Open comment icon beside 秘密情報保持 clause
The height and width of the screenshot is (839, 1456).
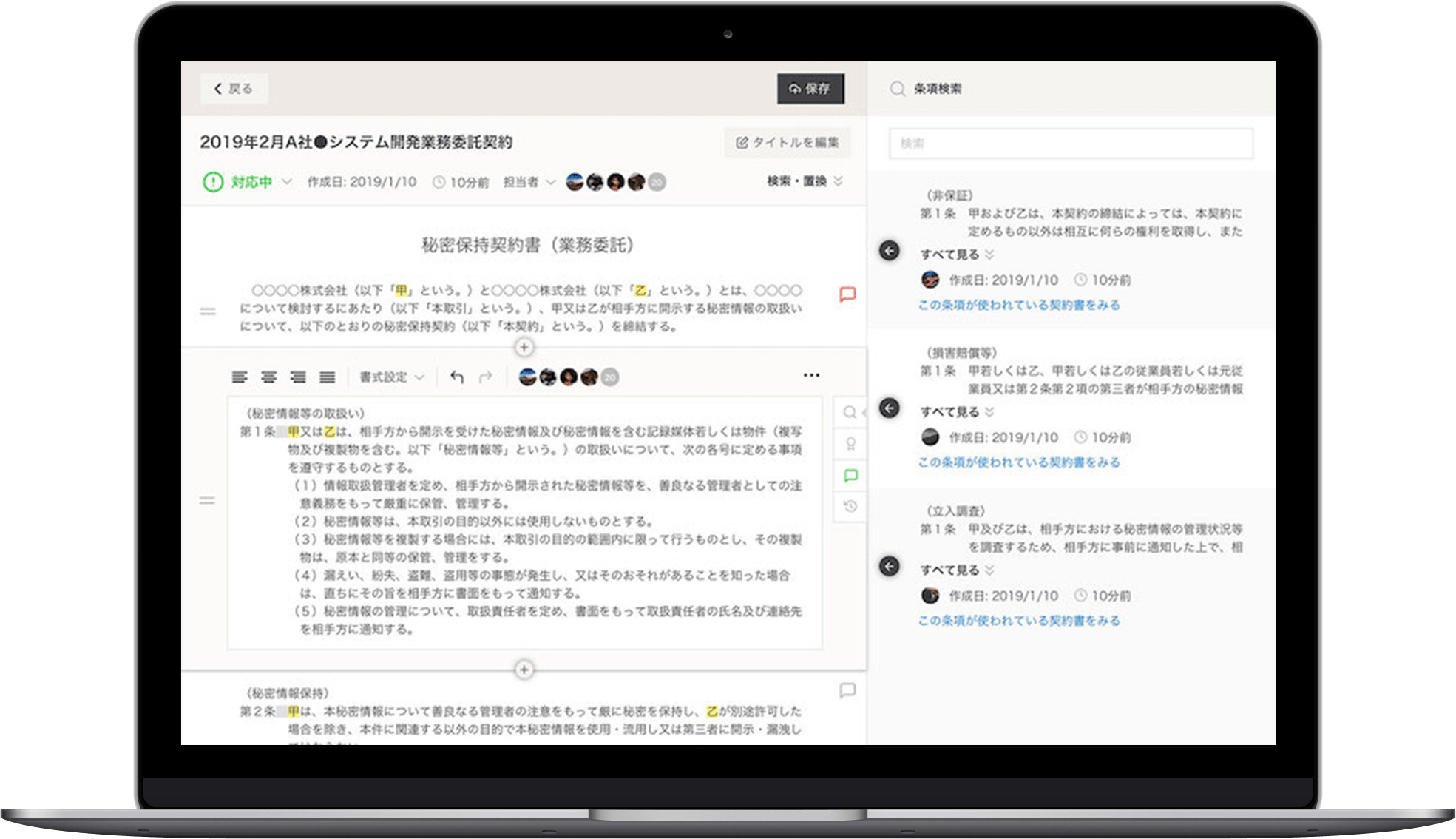pos(847,690)
